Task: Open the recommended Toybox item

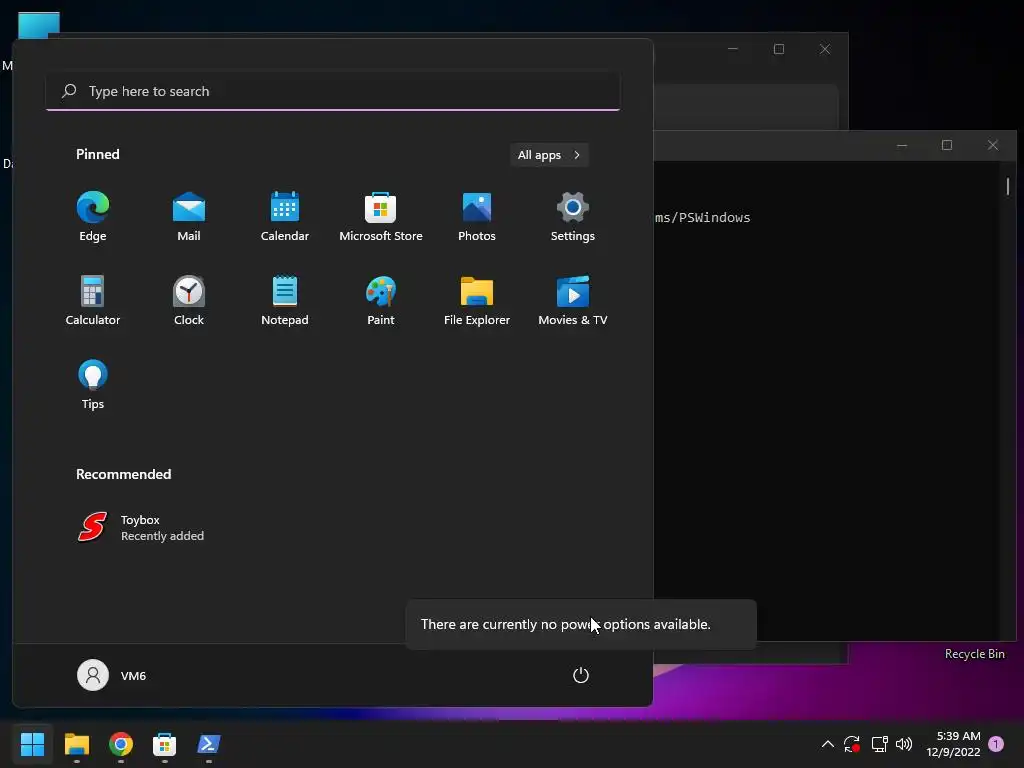Action: (x=141, y=528)
